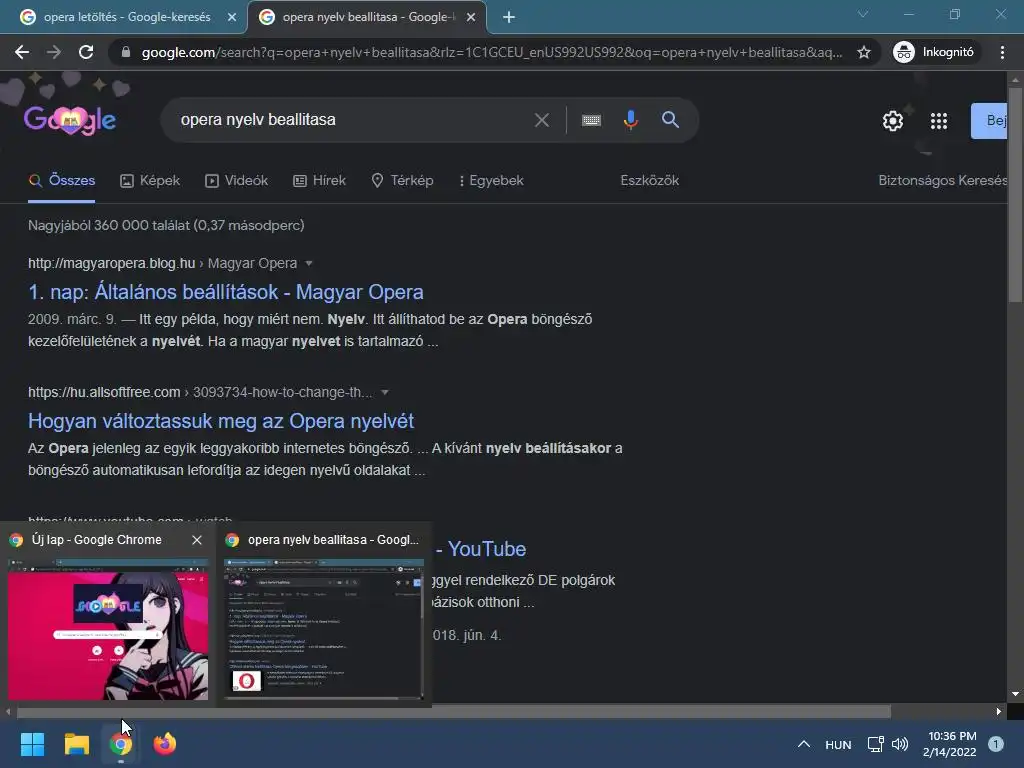Select 'Új lap - Google Chrome' window thumbnail
Screen dimensions: 1024x768
pyautogui.click(x=108, y=629)
